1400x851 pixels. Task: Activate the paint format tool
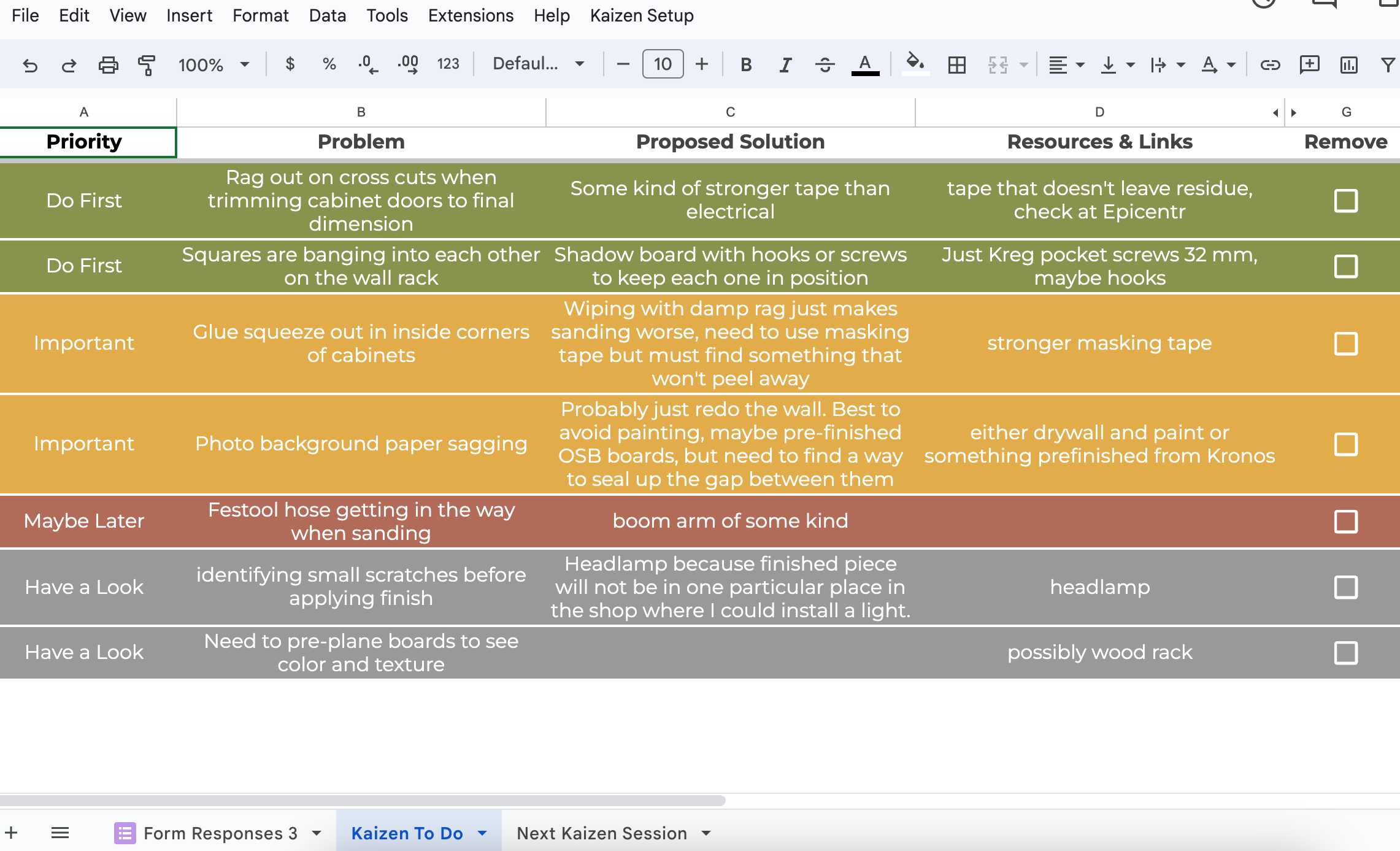[147, 64]
